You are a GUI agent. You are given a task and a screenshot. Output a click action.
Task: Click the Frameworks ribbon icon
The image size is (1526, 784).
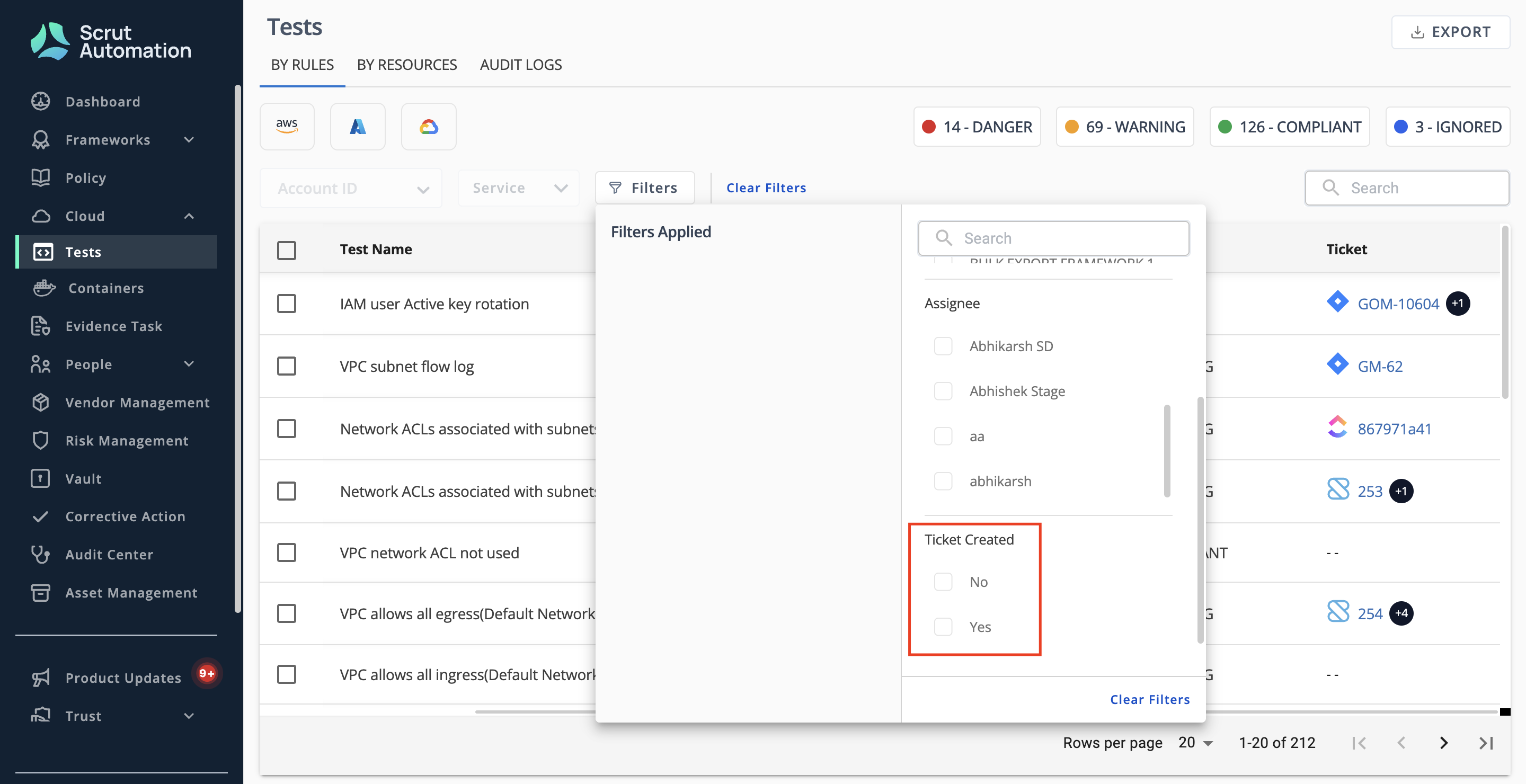[x=40, y=140]
